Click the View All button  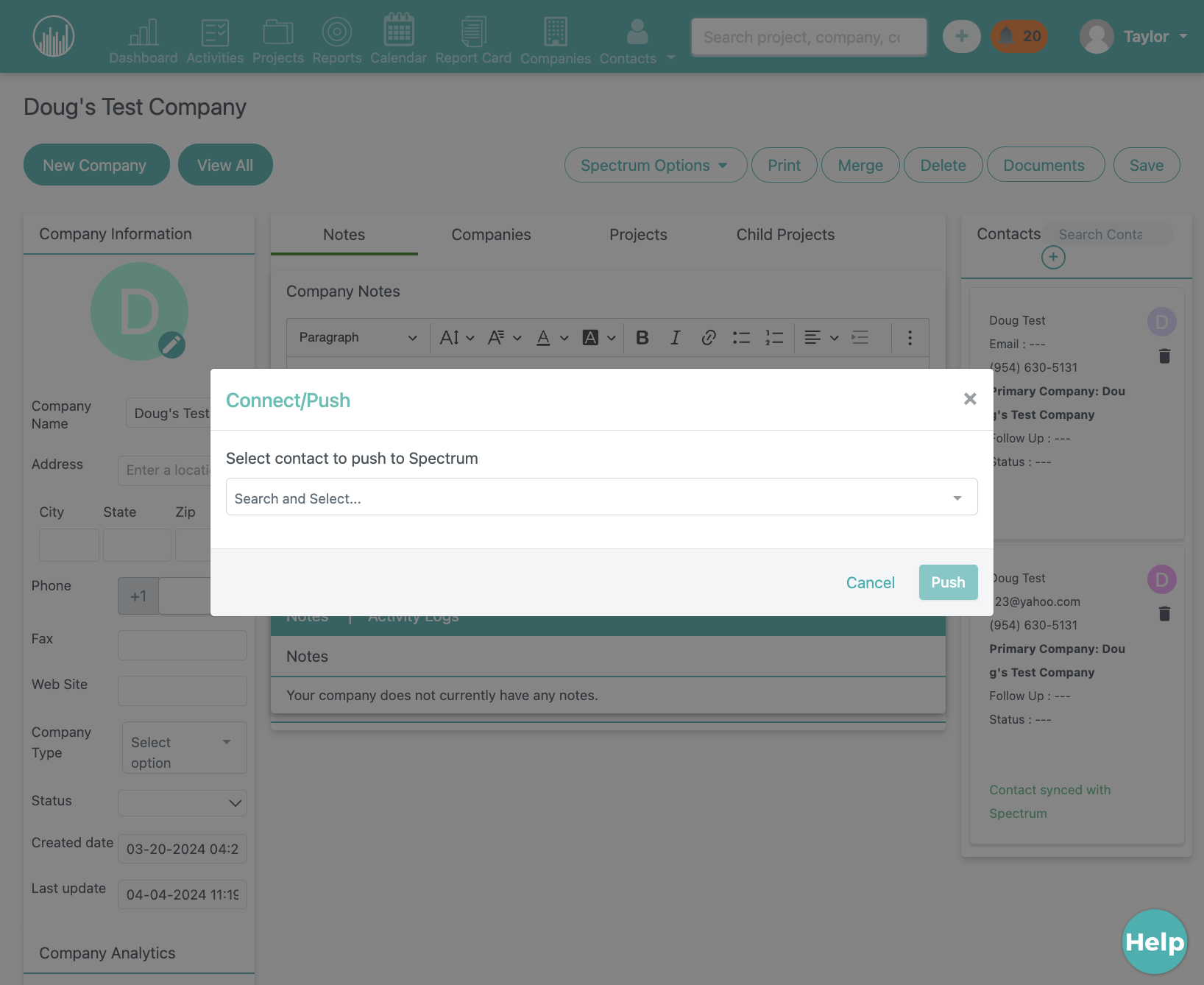[225, 165]
